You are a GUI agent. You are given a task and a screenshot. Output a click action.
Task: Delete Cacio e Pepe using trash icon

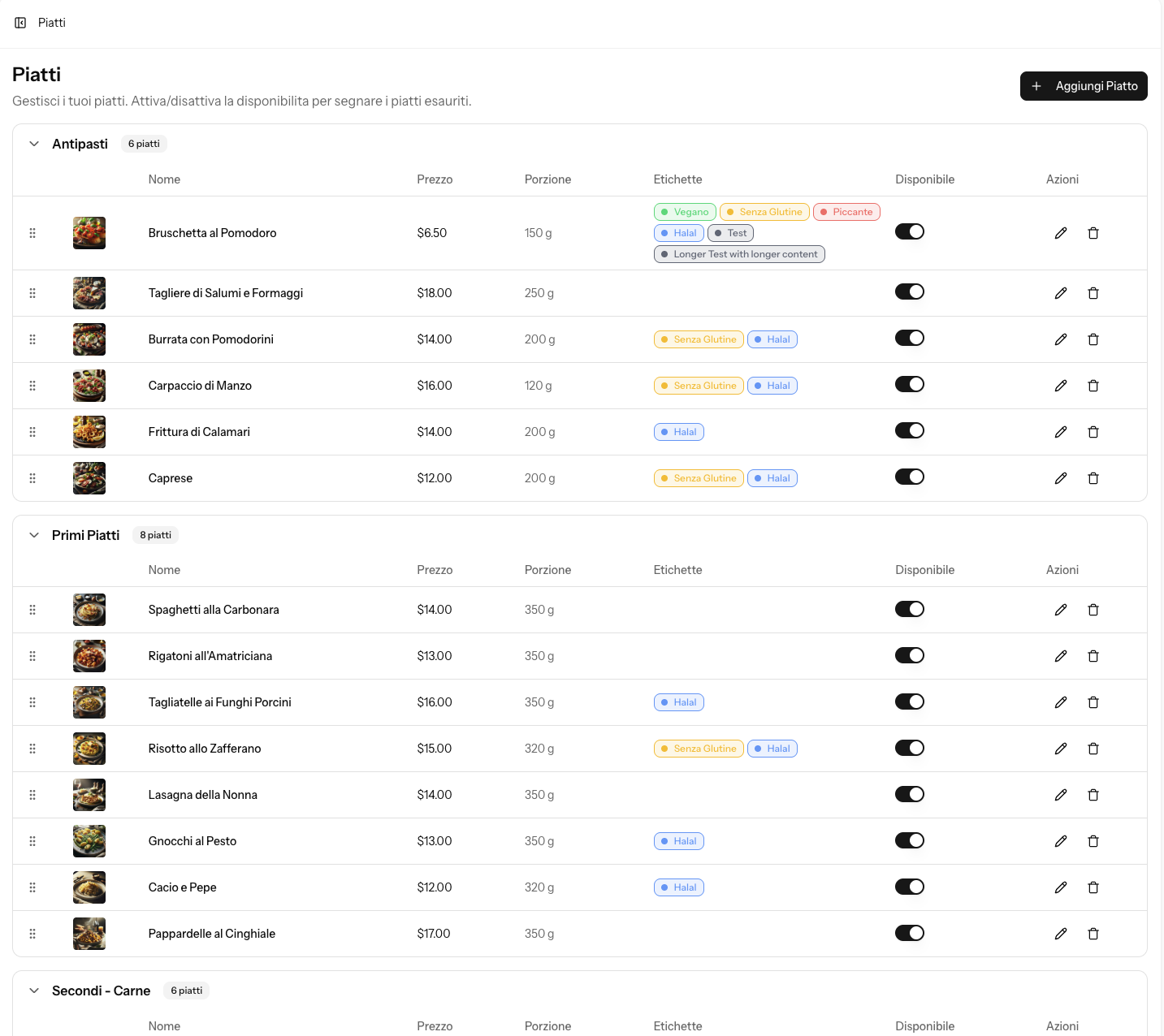click(1093, 887)
